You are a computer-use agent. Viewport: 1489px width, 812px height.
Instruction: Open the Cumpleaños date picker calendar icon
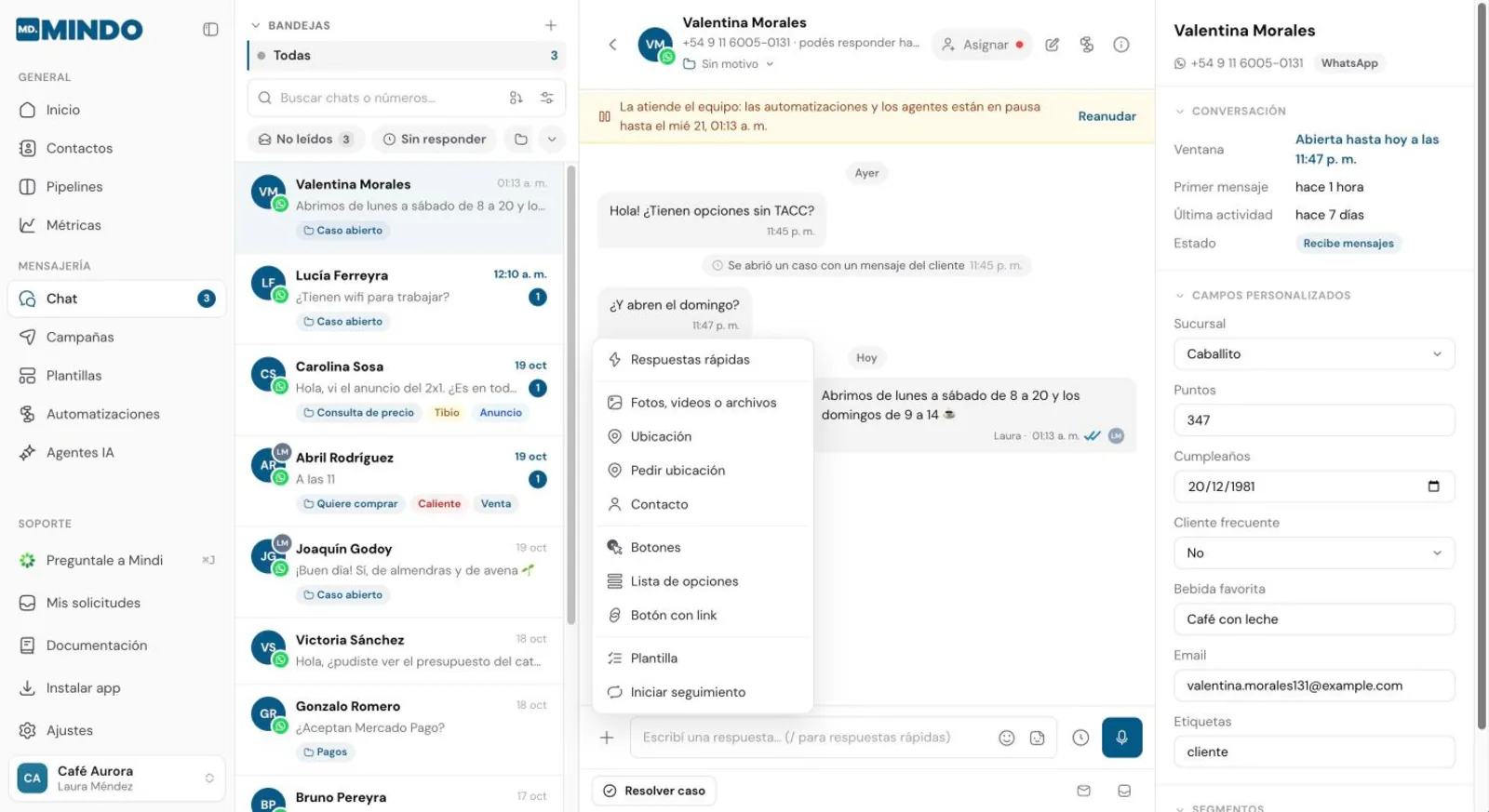click(x=1433, y=486)
